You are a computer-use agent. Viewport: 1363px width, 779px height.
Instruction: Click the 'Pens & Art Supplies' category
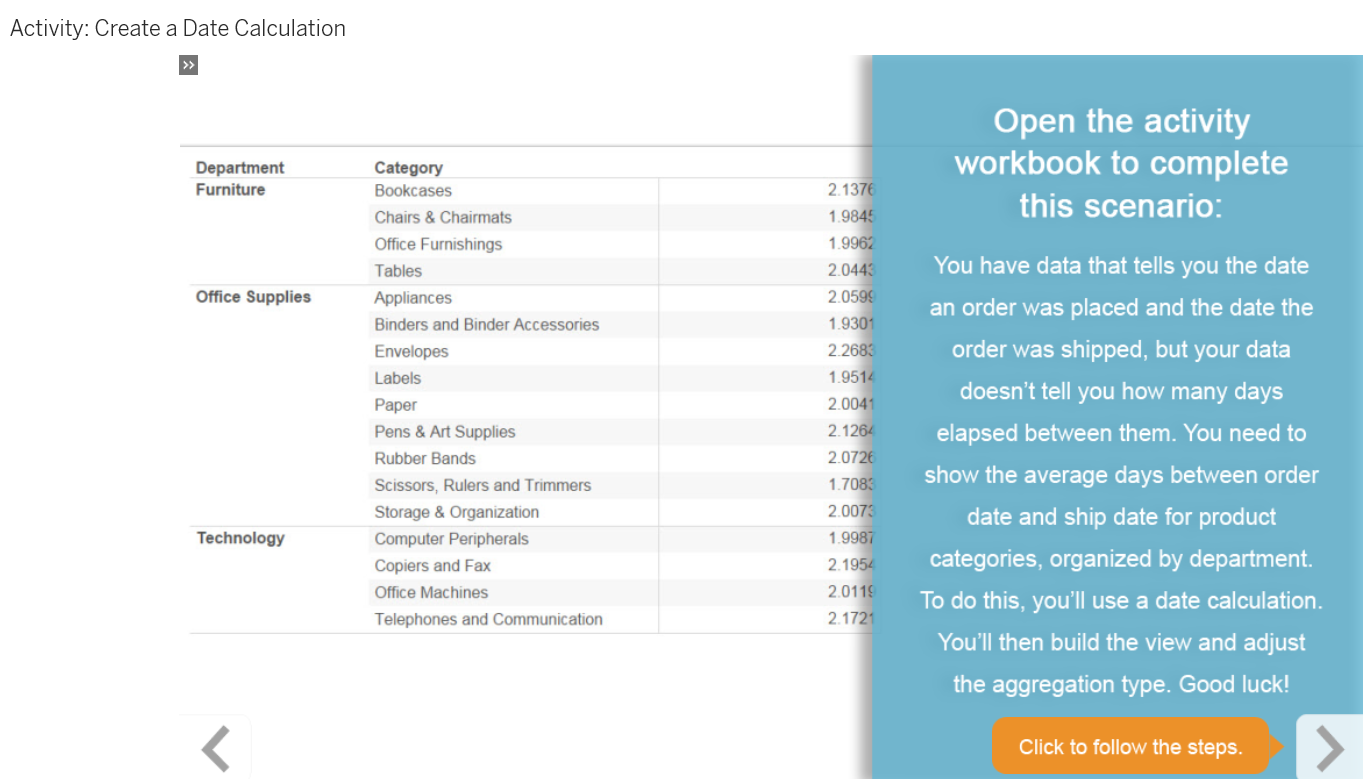coord(445,431)
